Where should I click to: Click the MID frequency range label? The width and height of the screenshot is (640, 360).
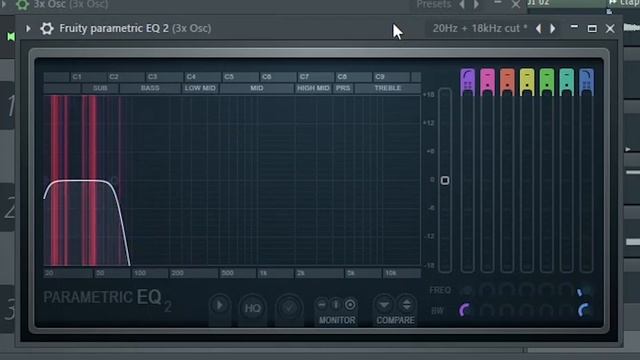click(257, 88)
